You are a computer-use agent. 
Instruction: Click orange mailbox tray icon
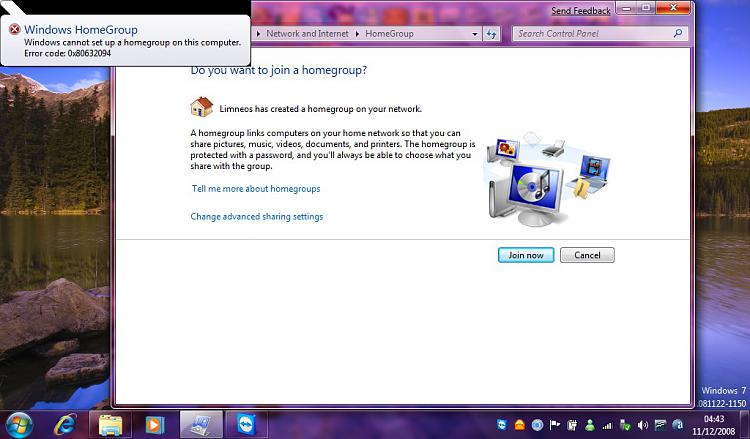[x=519, y=425]
